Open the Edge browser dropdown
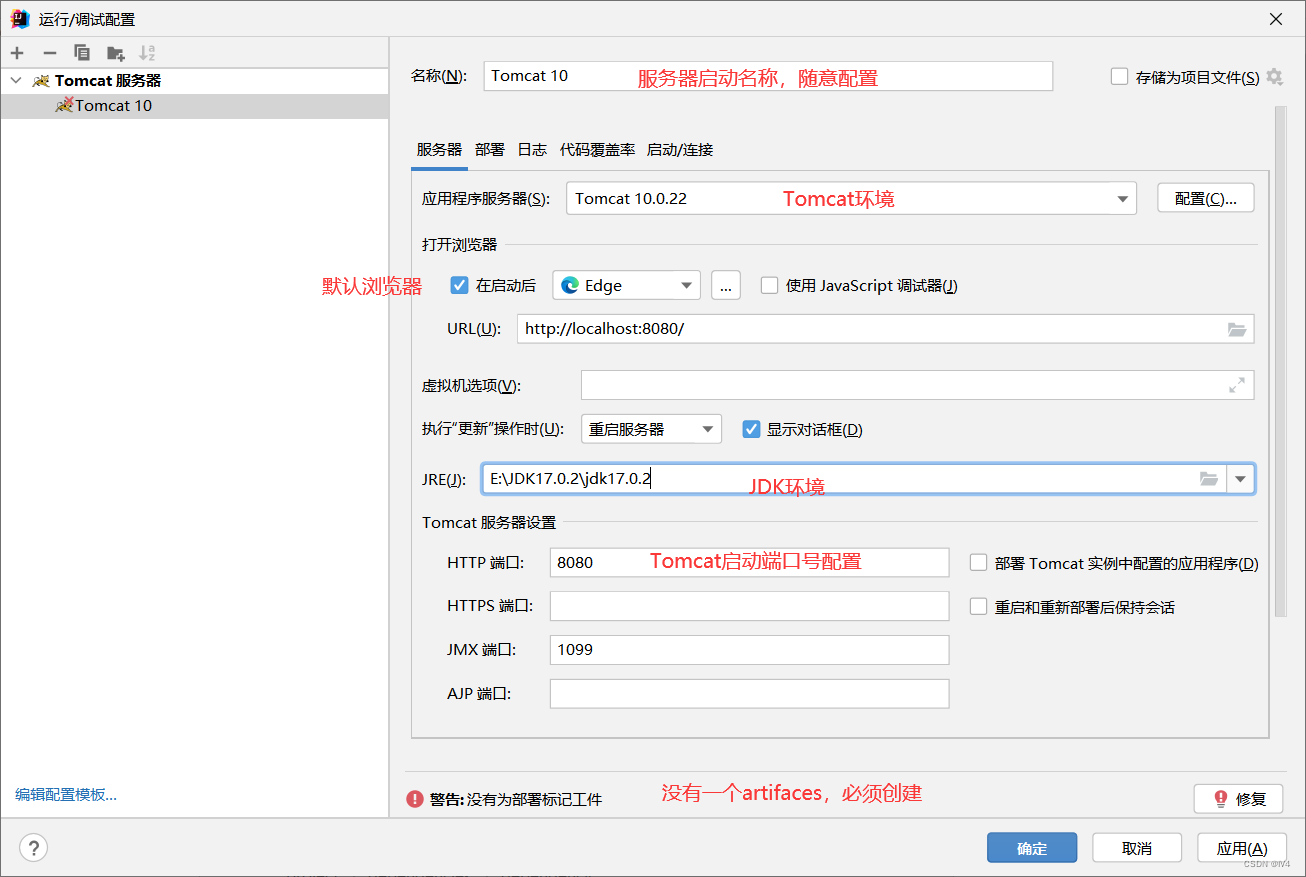 point(626,285)
